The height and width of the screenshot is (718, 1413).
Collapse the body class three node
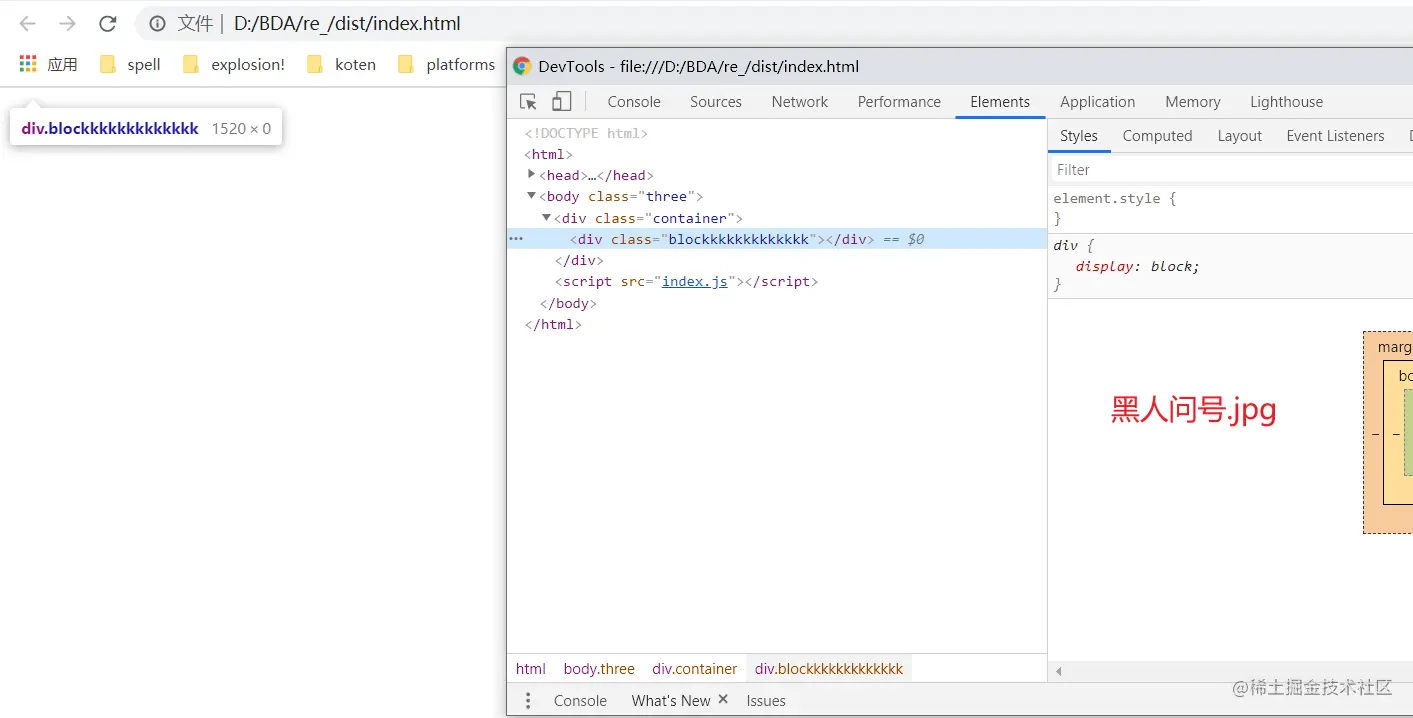(x=532, y=196)
